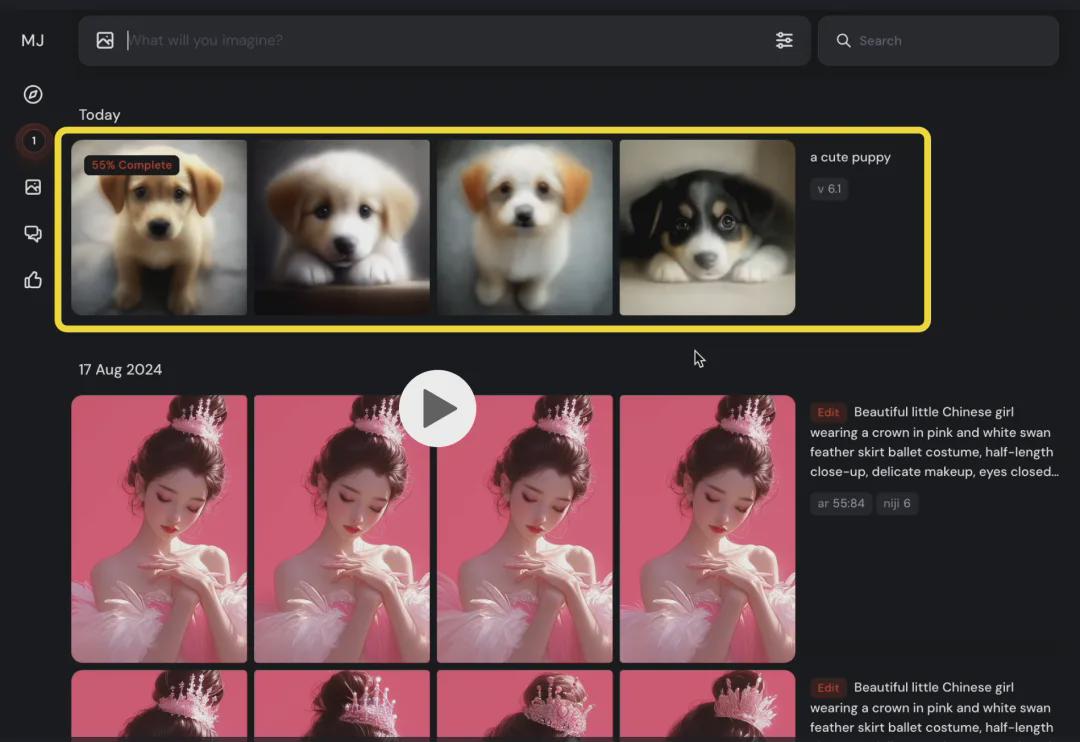Image resolution: width=1080 pixels, height=742 pixels.
Task: Click the Edit tag in 17 Aug first row
Action: pos(828,412)
